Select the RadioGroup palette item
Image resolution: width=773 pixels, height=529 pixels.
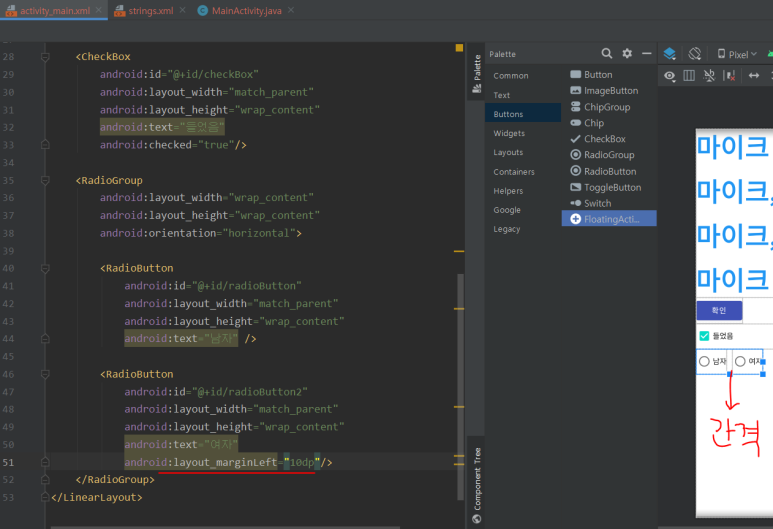(x=609, y=155)
